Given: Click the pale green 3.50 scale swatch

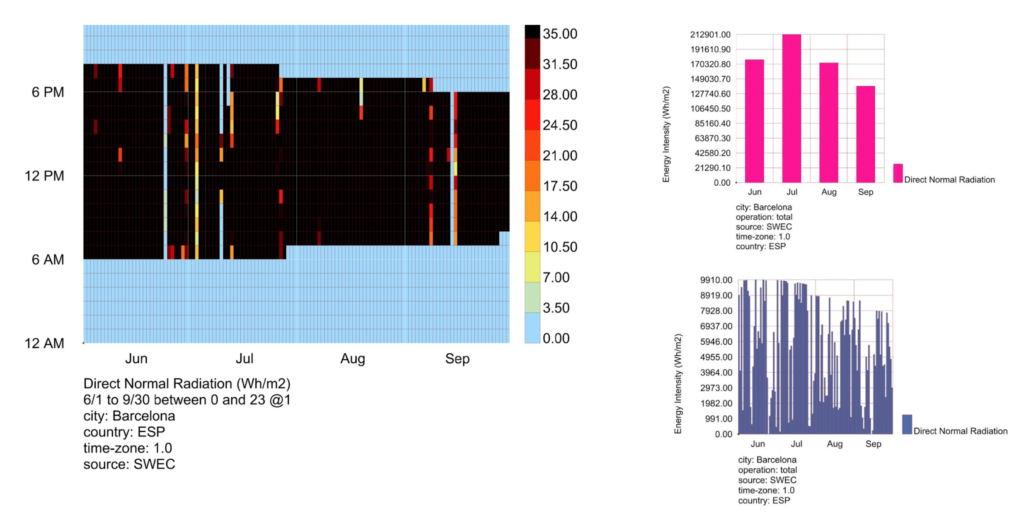Looking at the screenshot, I should (532, 298).
